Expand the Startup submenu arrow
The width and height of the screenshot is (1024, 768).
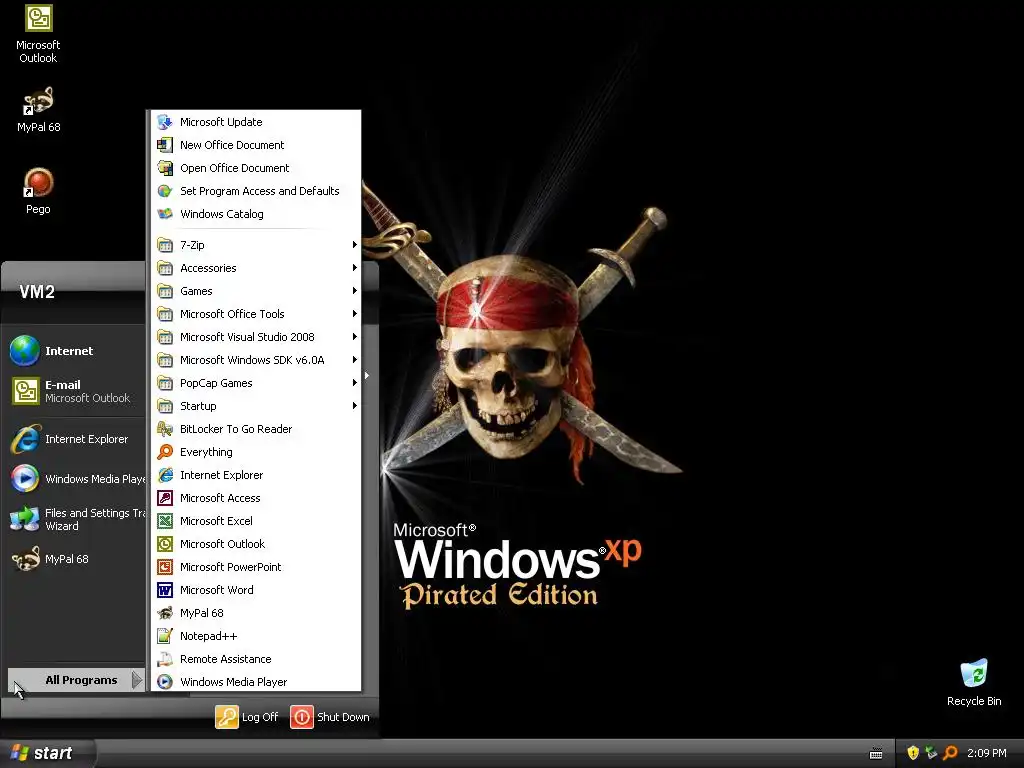[355, 406]
